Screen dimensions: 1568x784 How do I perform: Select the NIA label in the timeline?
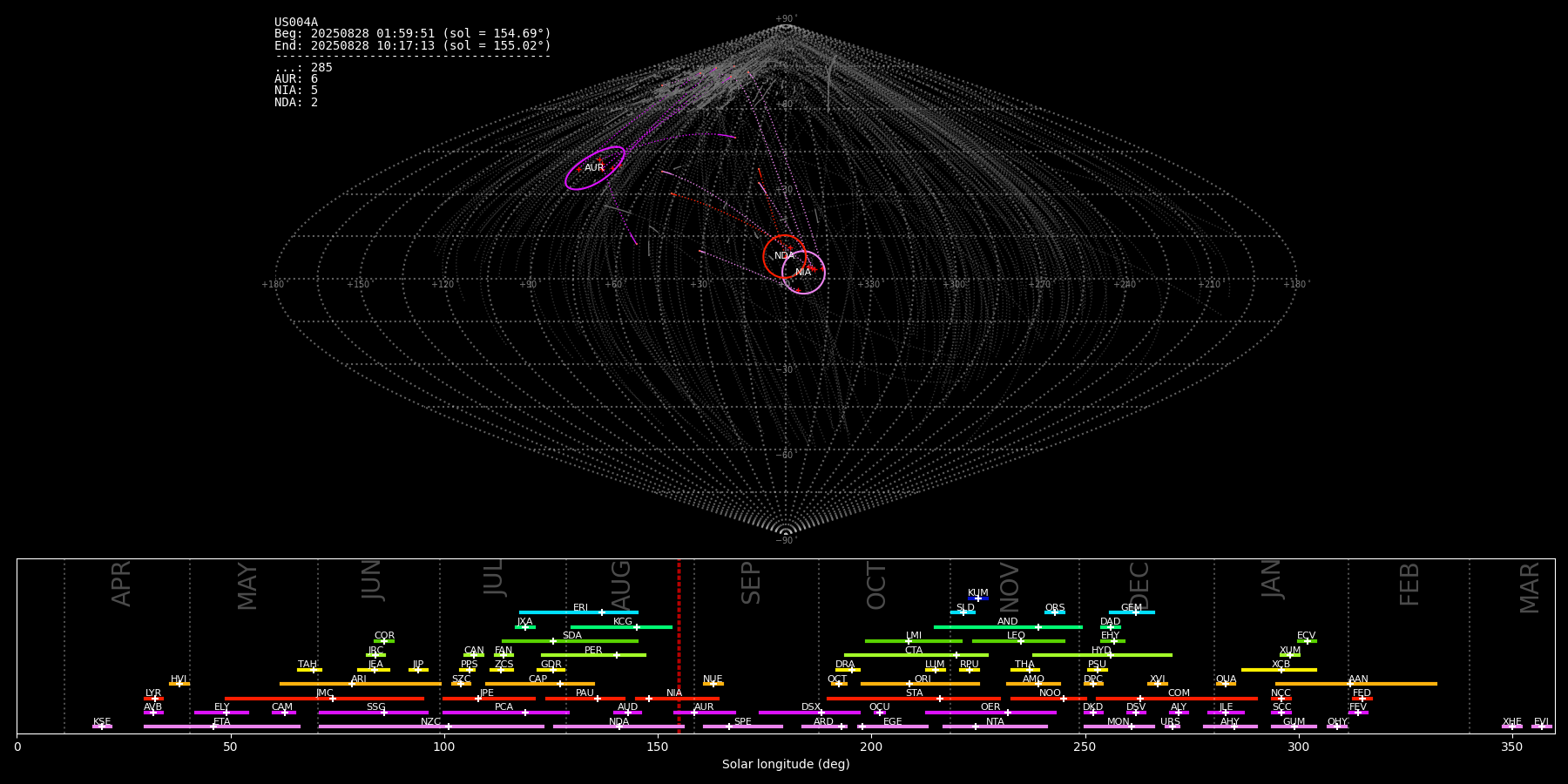tap(675, 693)
